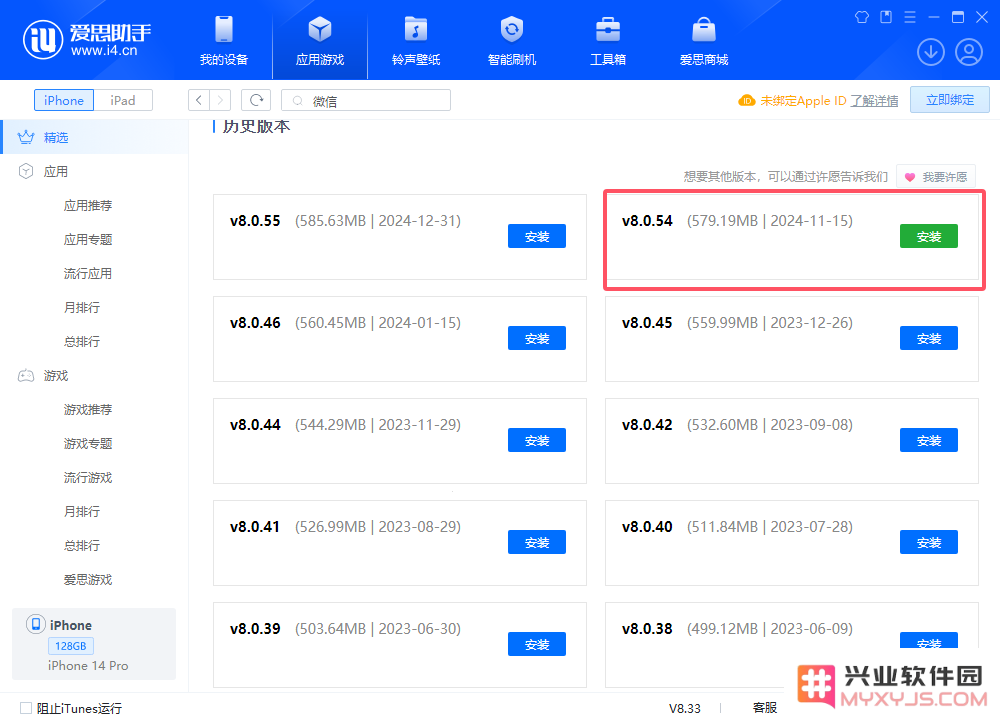This screenshot has width=1000, height=723.
Task: Install version v8.0.54
Action: pyautogui.click(x=929, y=237)
